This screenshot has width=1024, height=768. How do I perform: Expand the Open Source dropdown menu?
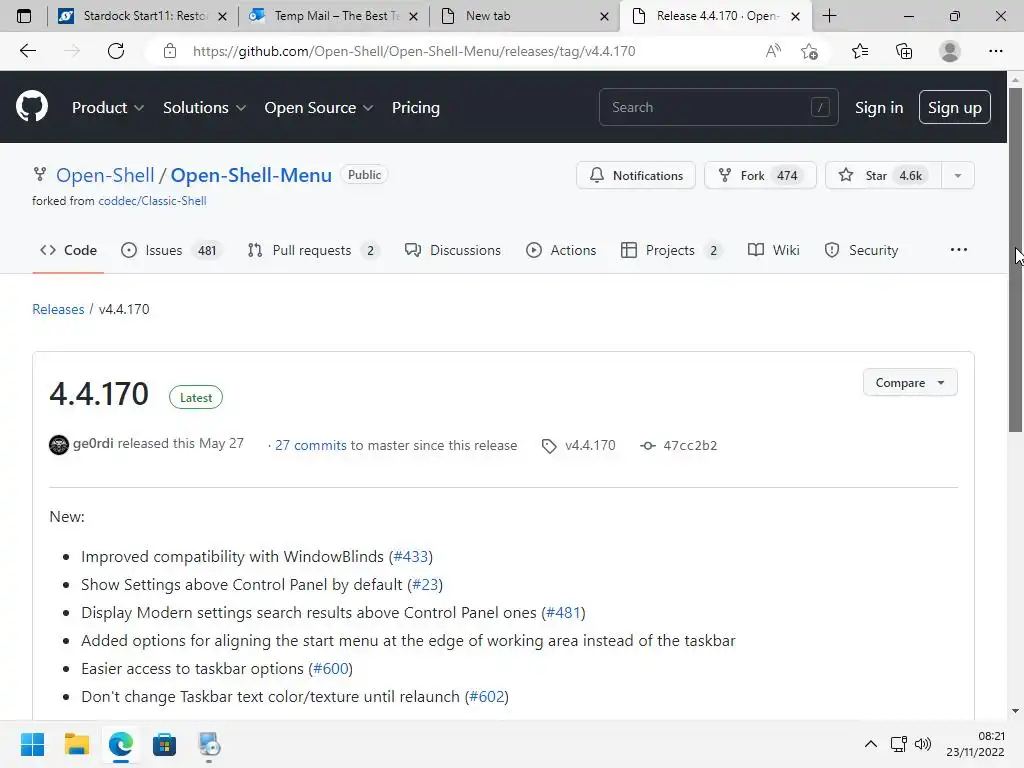[x=319, y=108]
